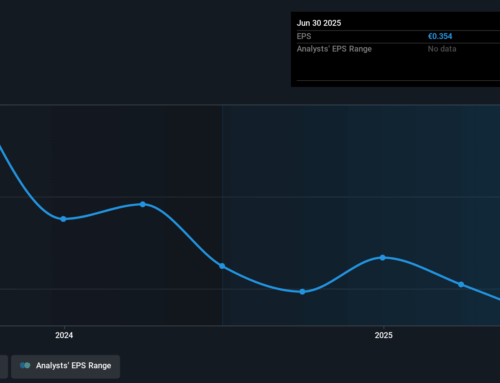
Task: Click the €0.354 EPS value
Action: 440,36
